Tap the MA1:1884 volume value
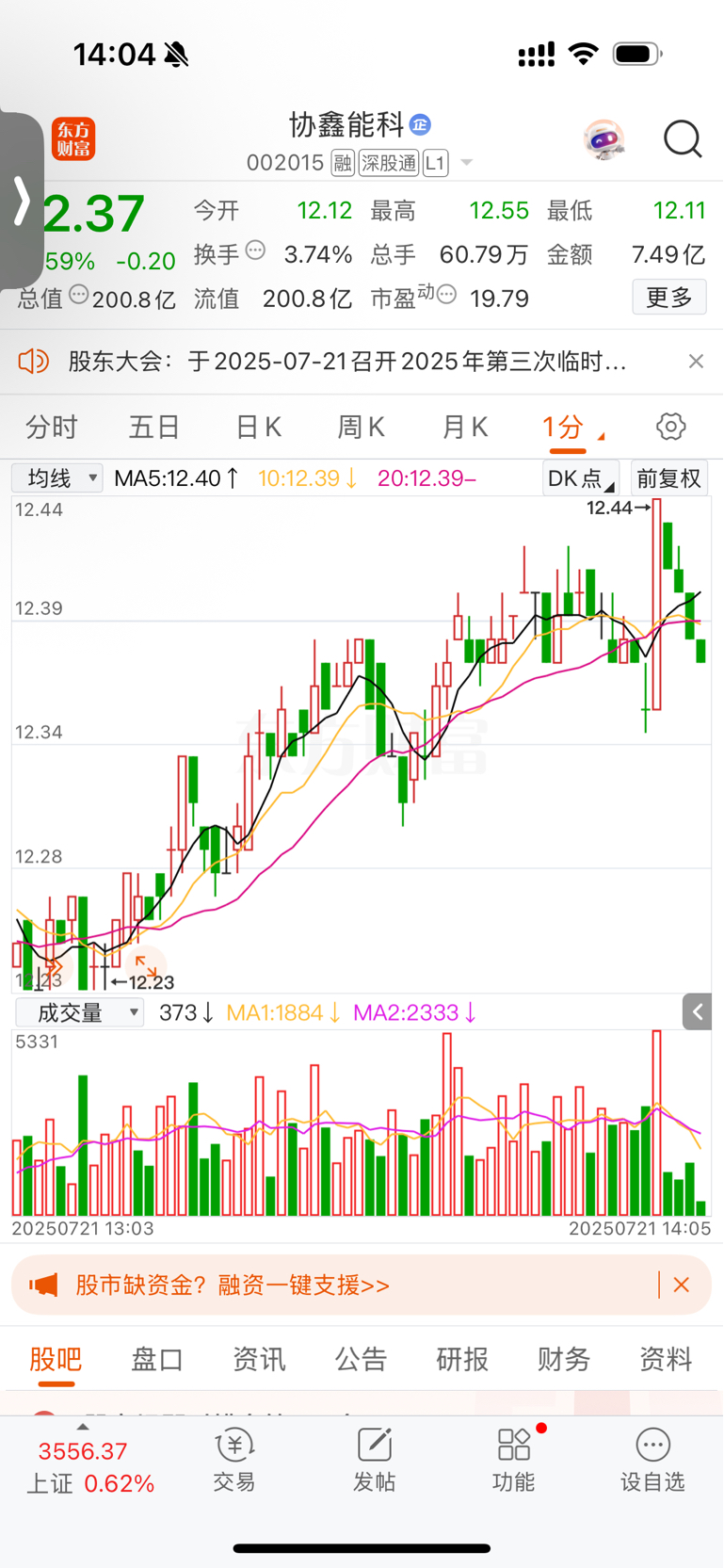 (283, 1012)
